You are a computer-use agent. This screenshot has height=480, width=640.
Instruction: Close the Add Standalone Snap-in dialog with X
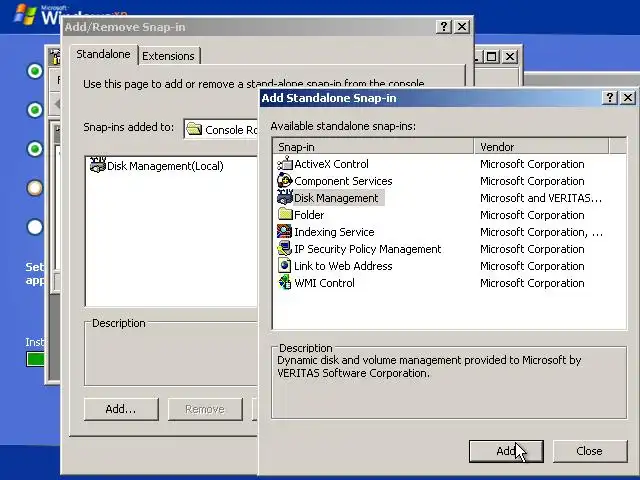tap(628, 98)
